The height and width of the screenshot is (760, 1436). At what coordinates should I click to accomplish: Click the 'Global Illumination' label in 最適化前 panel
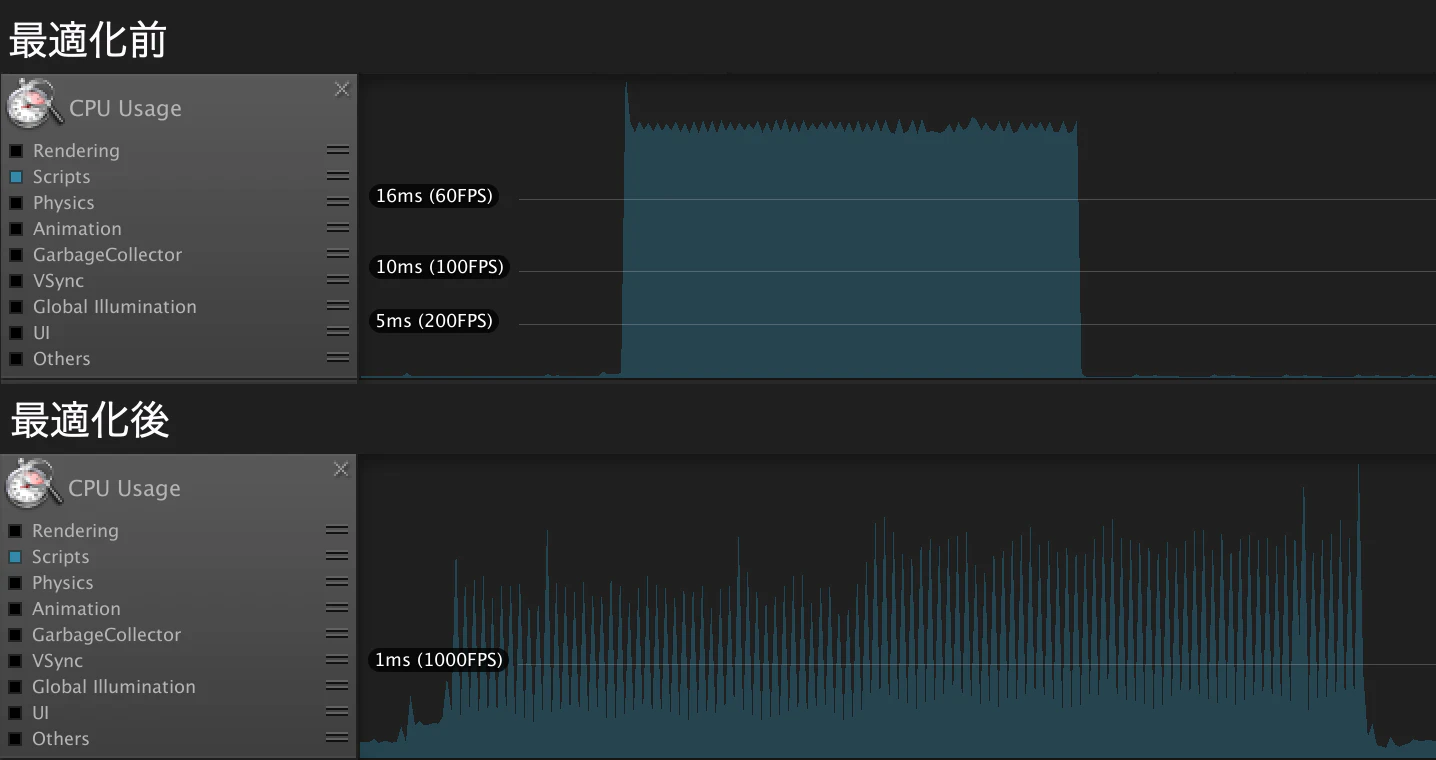click(115, 307)
